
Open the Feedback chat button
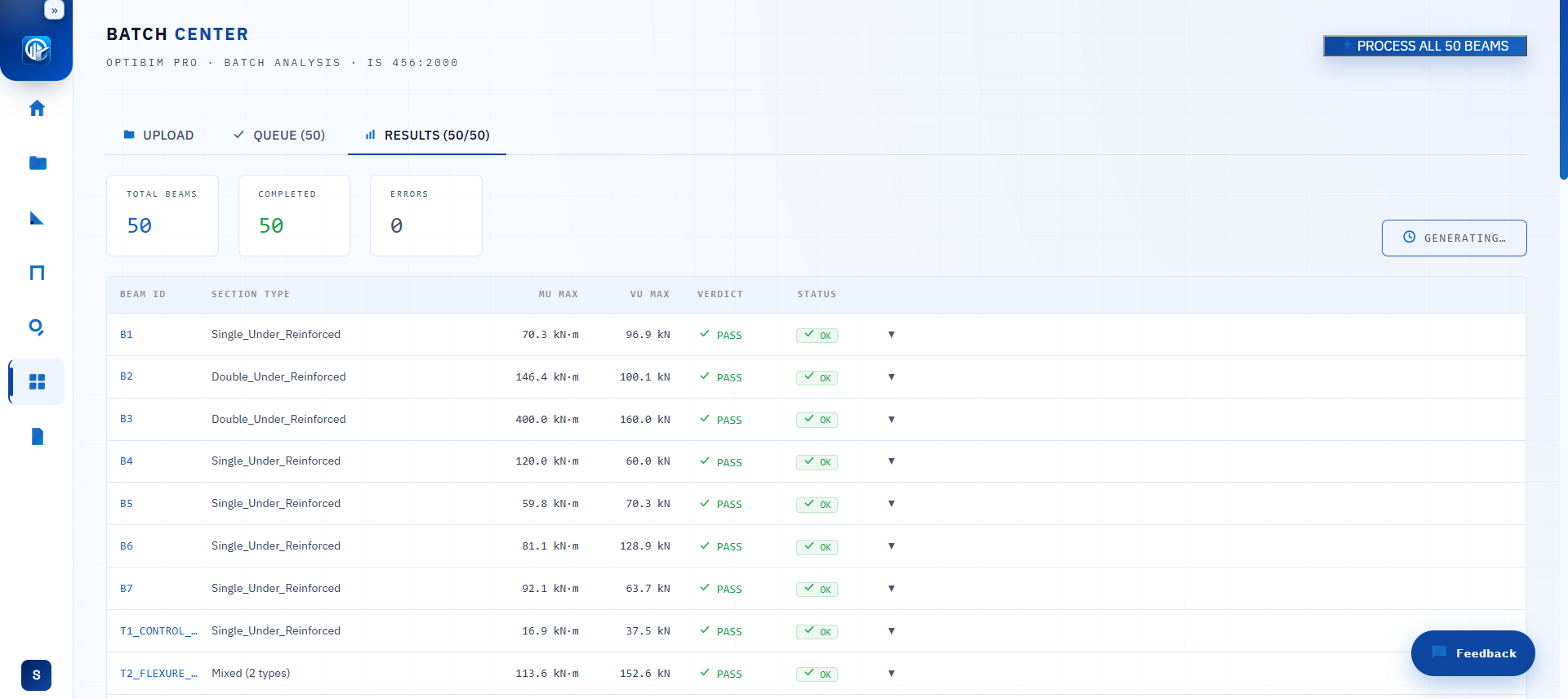point(1473,653)
